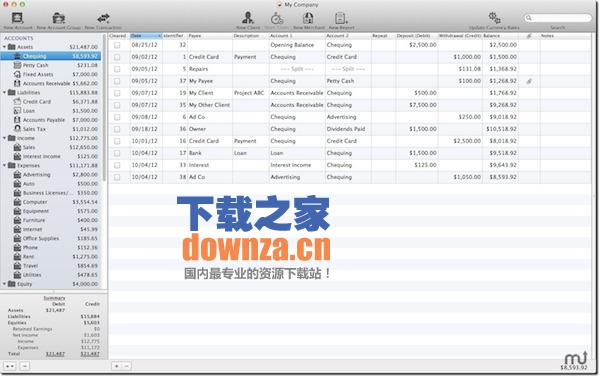The width and height of the screenshot is (600, 377).
Task: Select the Accounts Receivable account in sidebar
Action: click(x=51, y=83)
